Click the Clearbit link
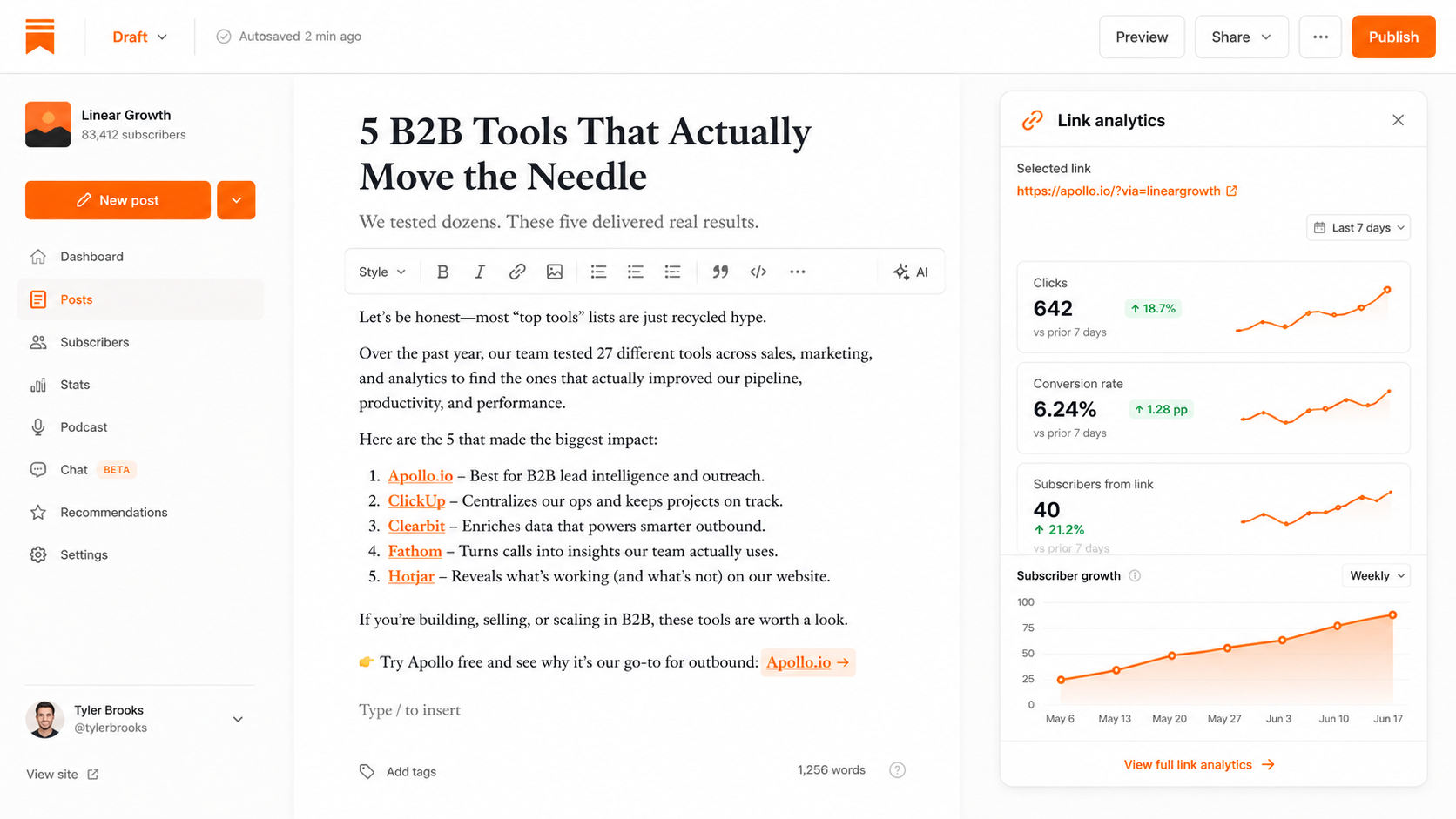1456x819 pixels. click(x=416, y=527)
